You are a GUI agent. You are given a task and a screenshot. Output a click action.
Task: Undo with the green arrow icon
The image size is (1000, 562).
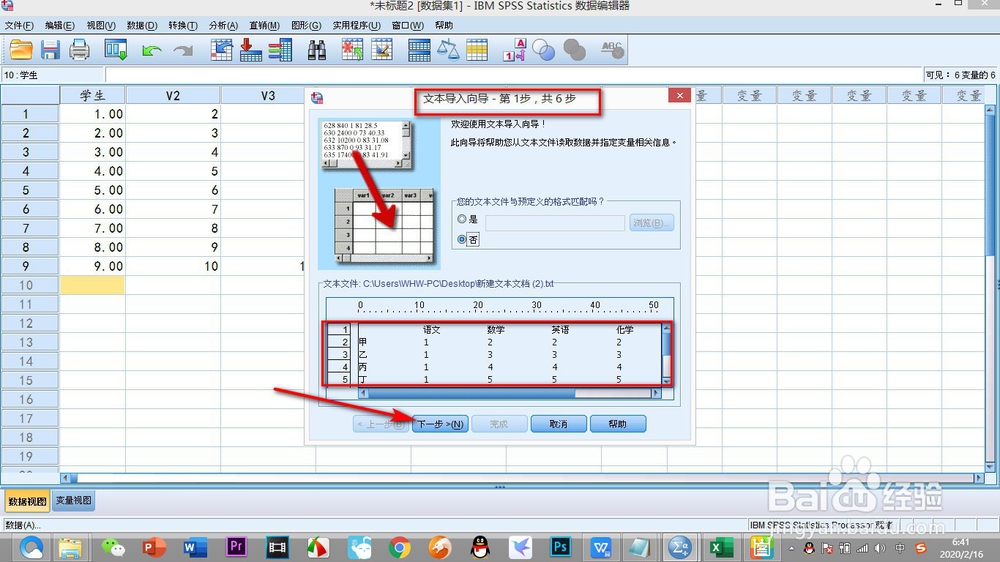point(151,50)
